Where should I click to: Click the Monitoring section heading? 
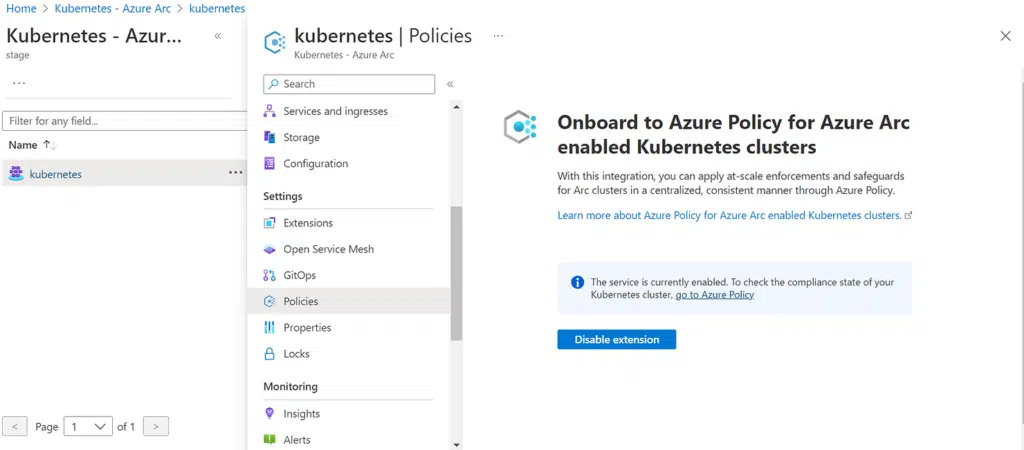point(291,386)
